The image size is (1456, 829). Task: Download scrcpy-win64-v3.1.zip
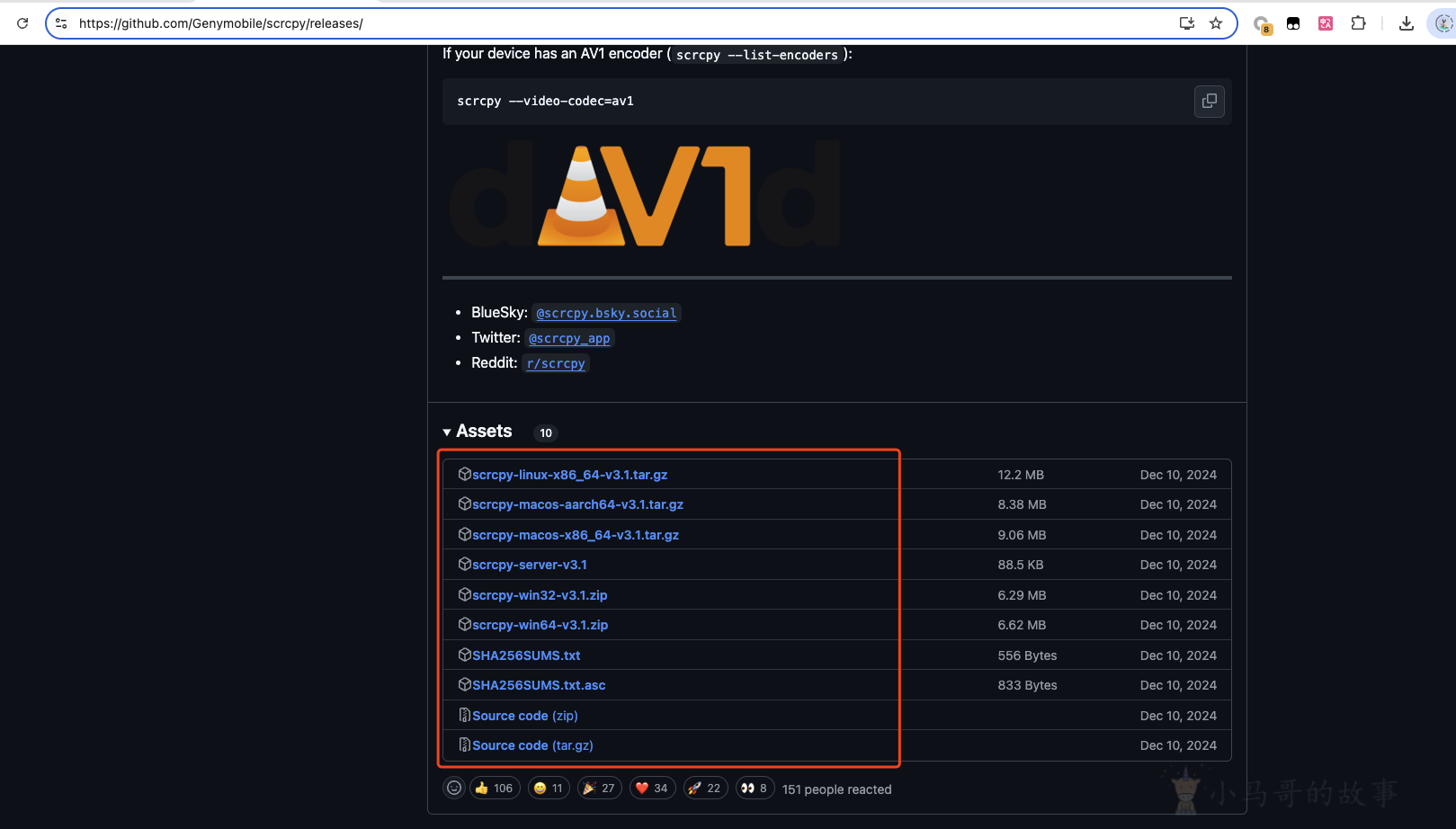tap(540, 625)
